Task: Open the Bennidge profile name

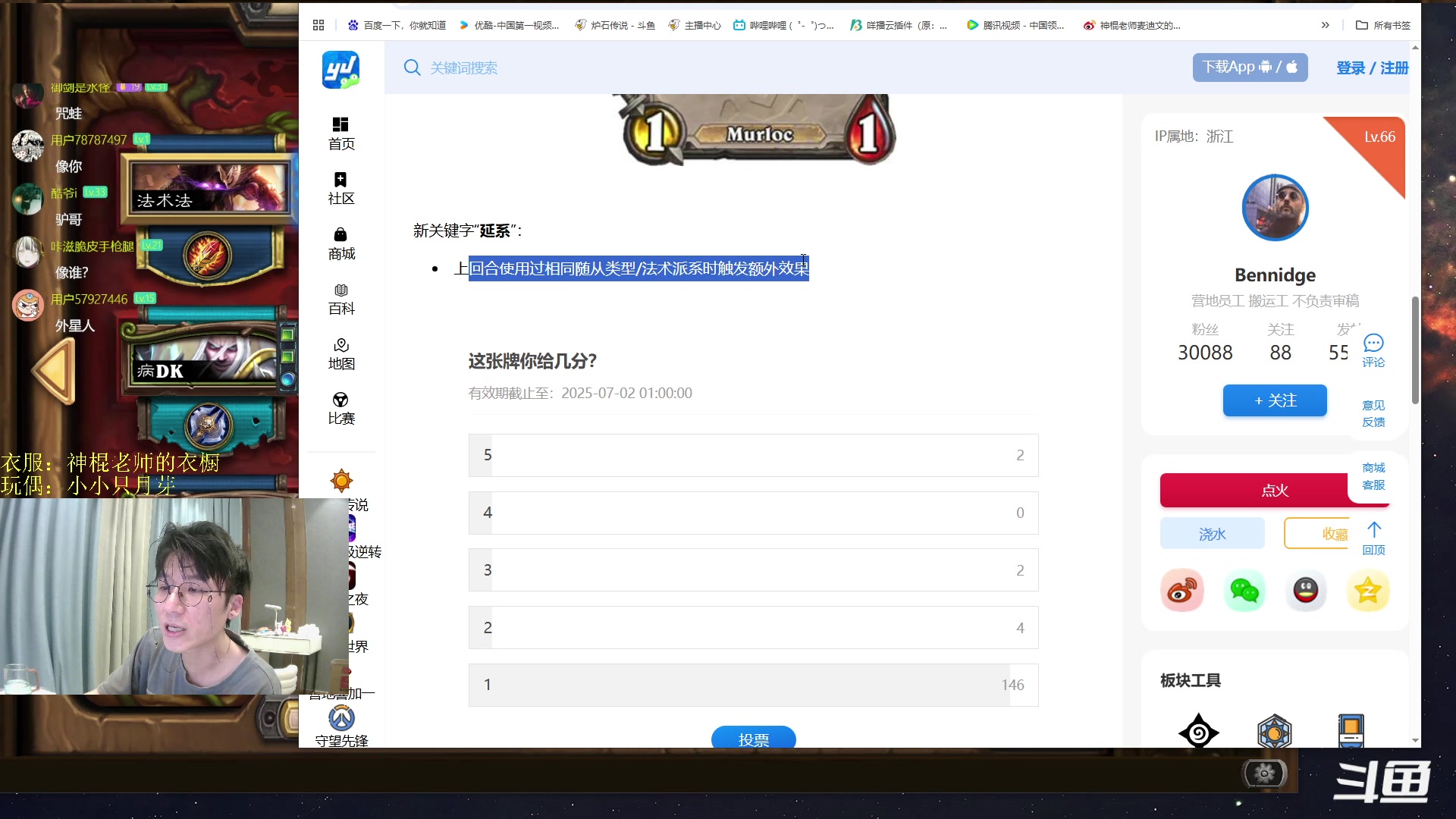Action: coord(1275,275)
